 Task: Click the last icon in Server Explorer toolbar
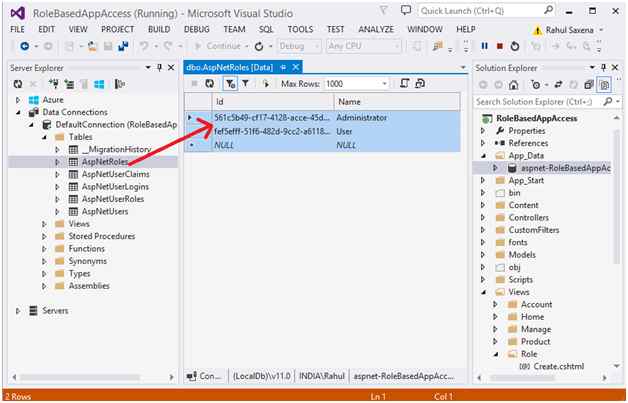(x=119, y=84)
